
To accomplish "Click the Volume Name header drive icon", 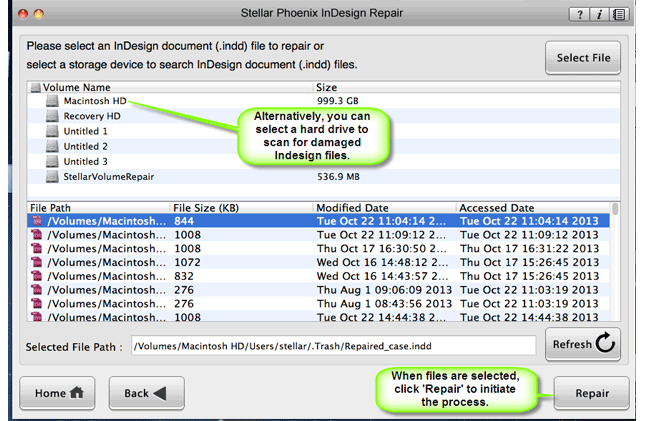I will point(36,87).
